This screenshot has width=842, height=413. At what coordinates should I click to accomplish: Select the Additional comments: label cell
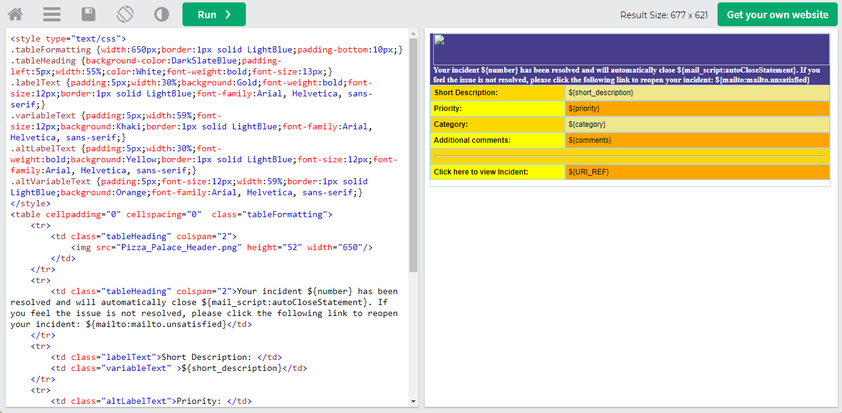(x=498, y=140)
